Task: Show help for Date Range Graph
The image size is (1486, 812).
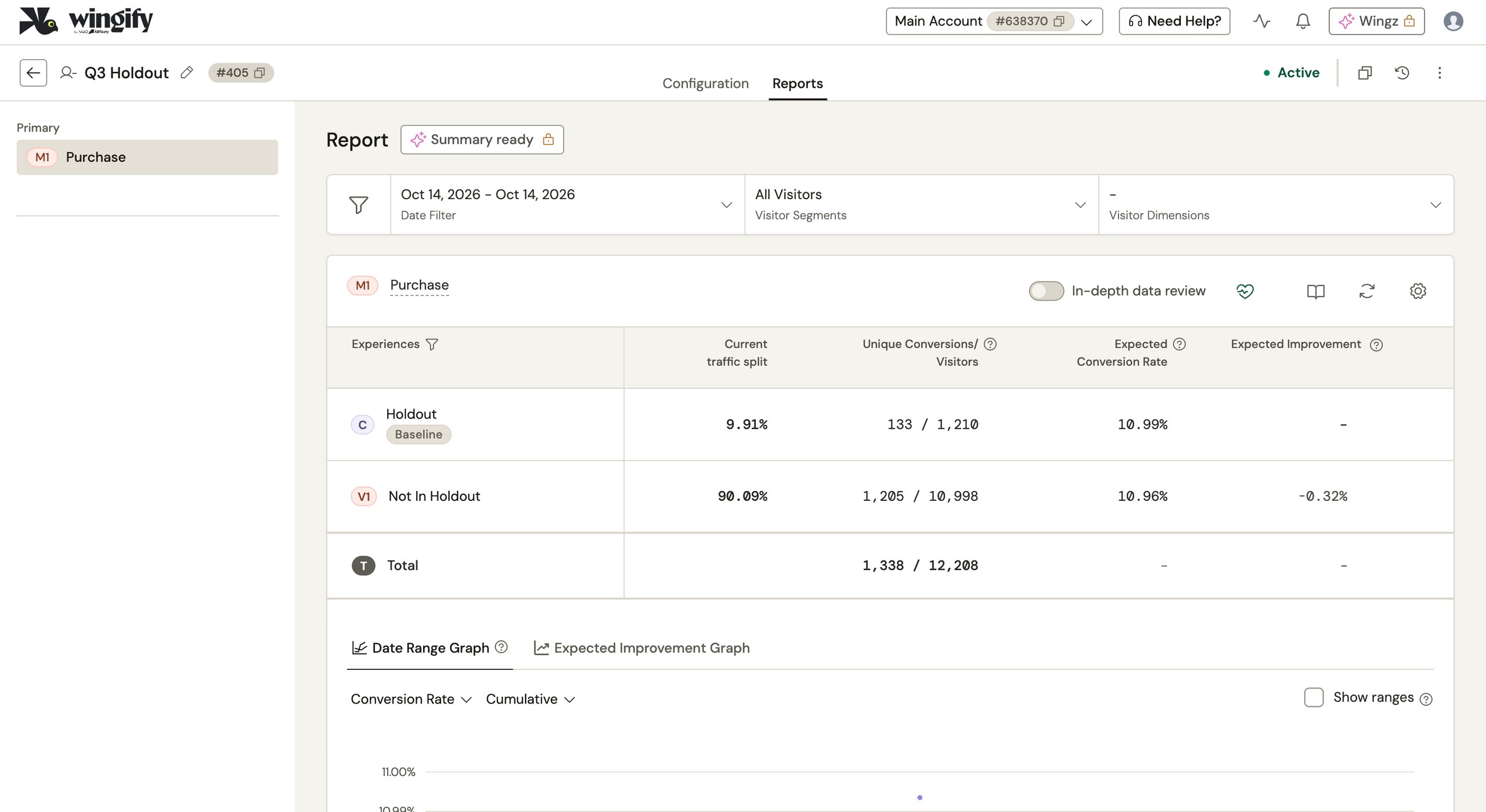Action: [x=502, y=647]
